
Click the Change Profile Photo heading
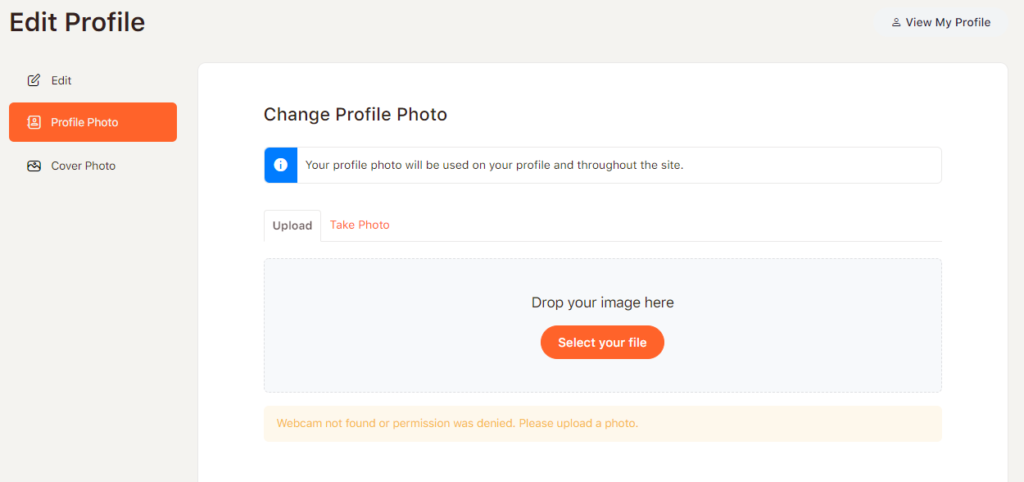pyautogui.click(x=355, y=115)
